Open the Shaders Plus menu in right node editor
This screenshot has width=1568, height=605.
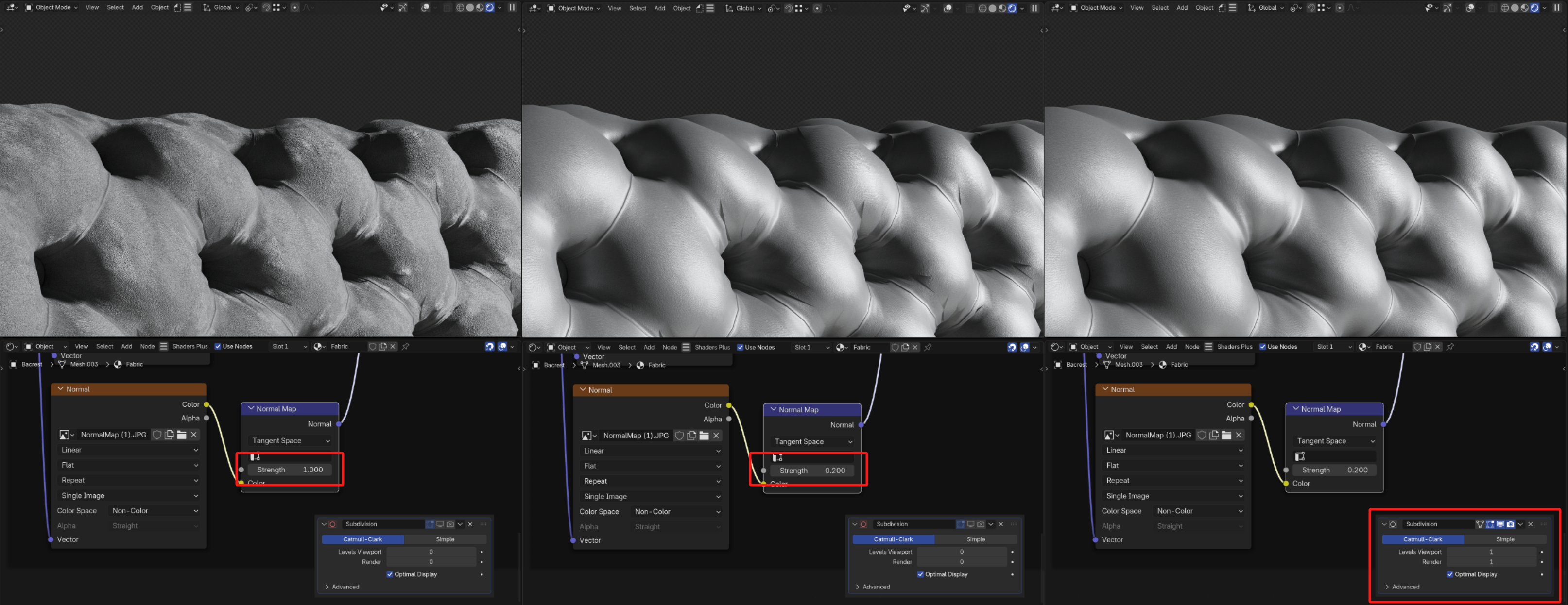1235,347
